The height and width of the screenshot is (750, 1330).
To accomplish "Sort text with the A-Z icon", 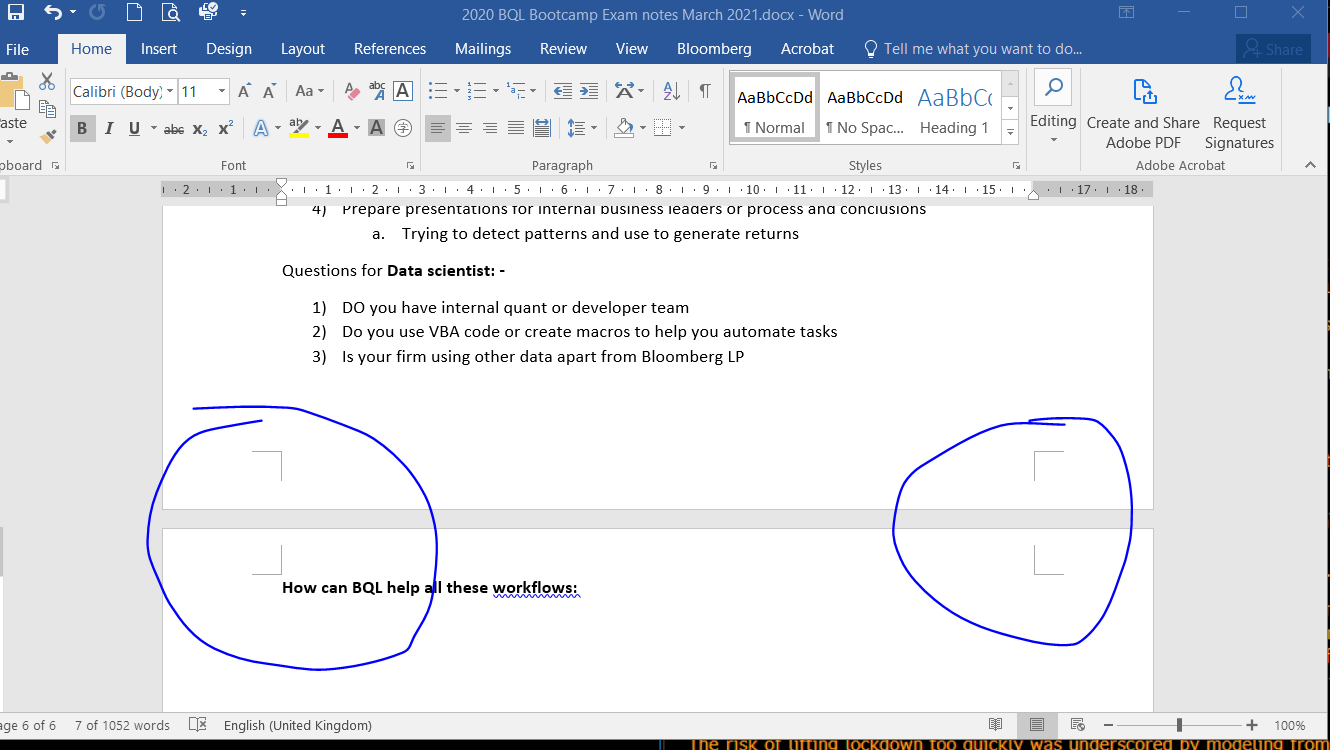I will point(672,91).
